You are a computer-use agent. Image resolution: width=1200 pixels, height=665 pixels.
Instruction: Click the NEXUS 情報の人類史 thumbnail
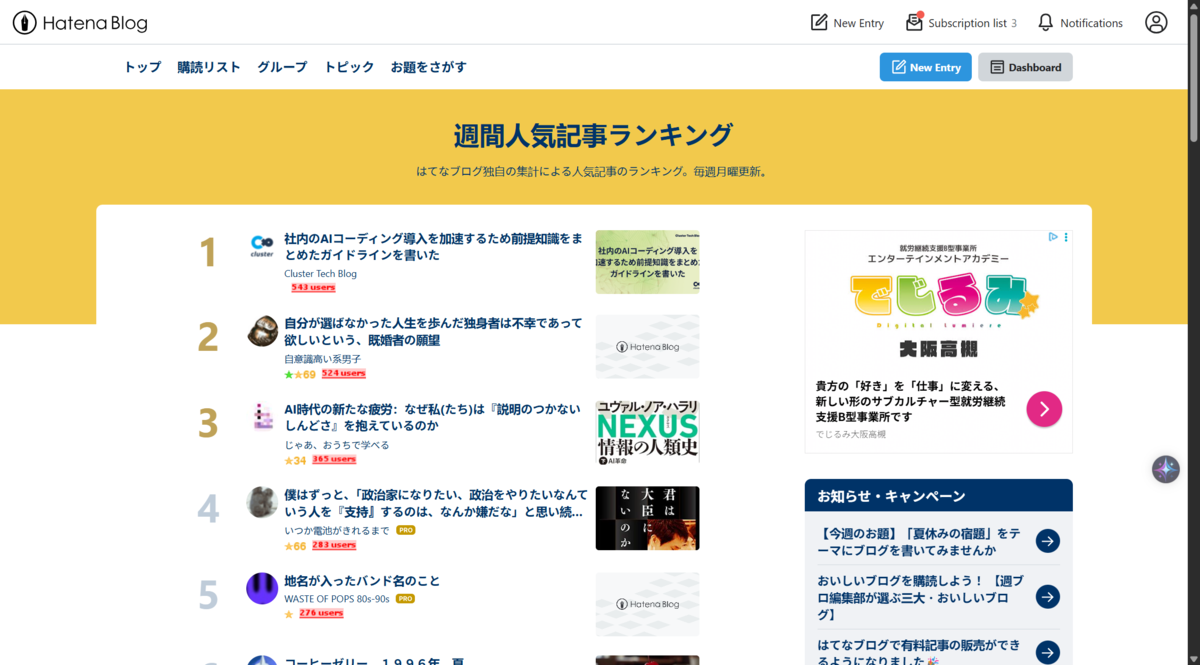coord(647,432)
